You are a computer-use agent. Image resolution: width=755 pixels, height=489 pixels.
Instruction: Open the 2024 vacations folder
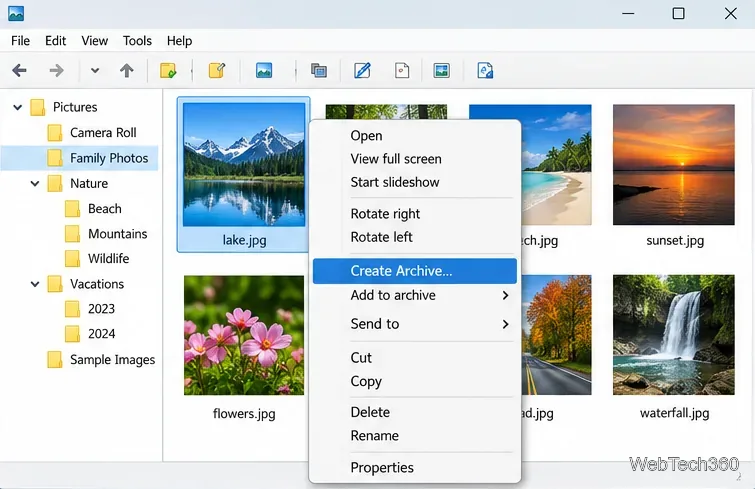[101, 334]
